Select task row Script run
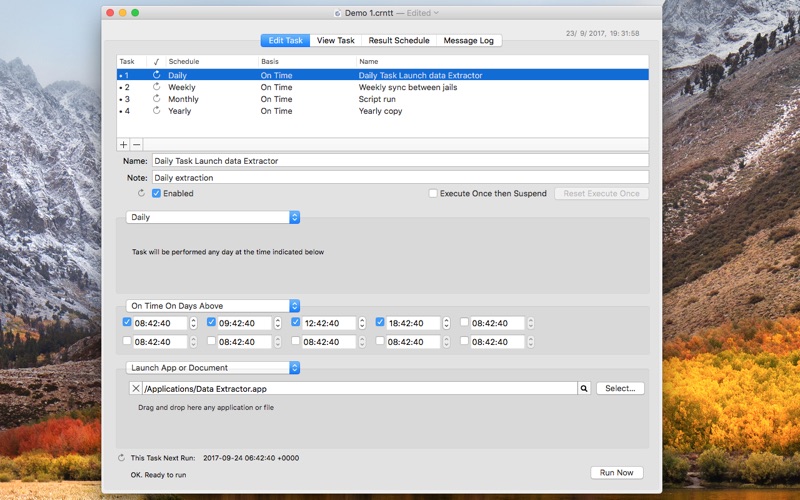 [383, 99]
